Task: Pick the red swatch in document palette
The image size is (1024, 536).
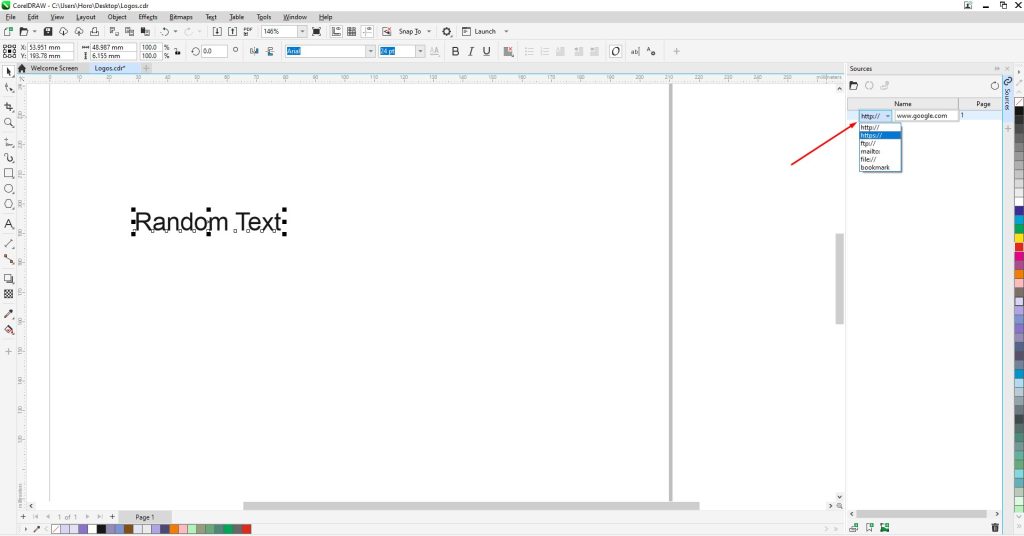Action: (x=246, y=529)
